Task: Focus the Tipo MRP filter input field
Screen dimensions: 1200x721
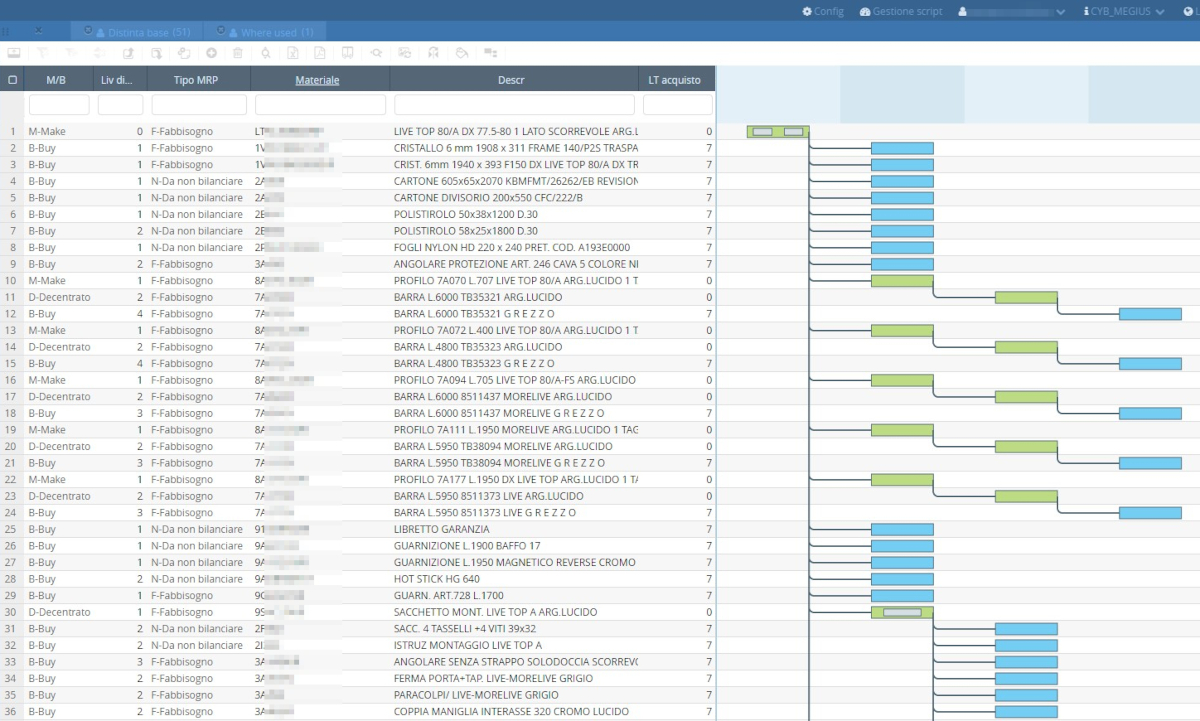Action: [199, 105]
